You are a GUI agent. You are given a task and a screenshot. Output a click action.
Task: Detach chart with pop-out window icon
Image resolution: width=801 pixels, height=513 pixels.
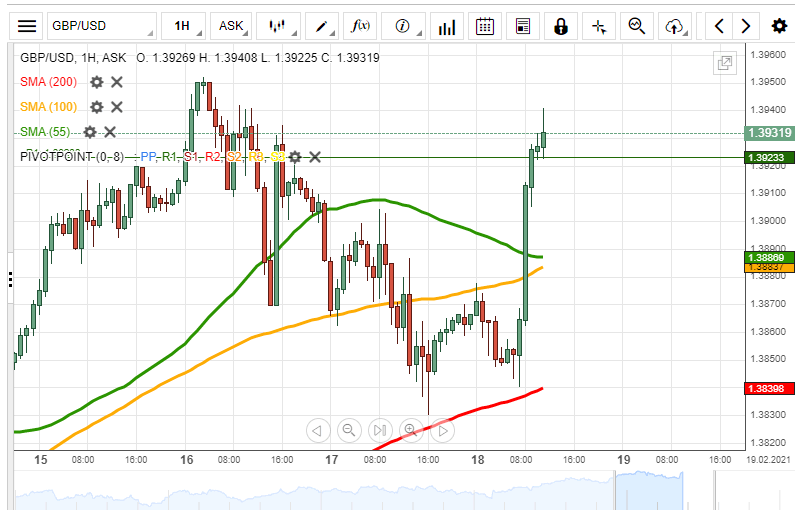point(724,63)
